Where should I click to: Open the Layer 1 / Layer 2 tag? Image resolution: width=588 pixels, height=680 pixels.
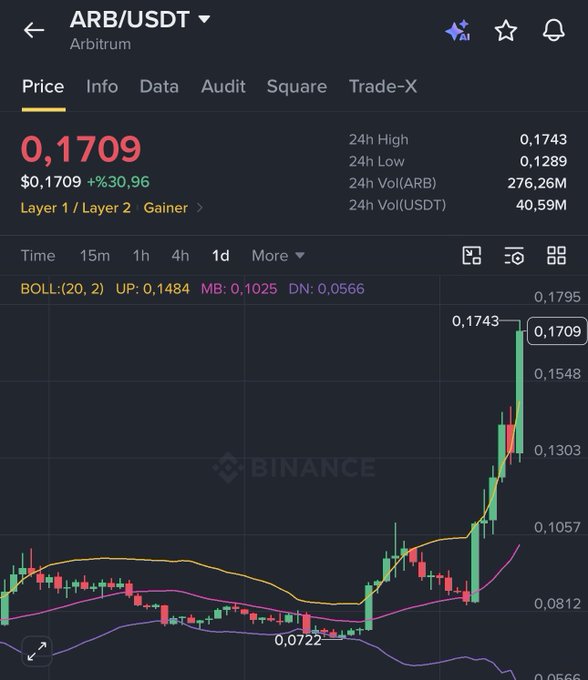(x=75, y=208)
